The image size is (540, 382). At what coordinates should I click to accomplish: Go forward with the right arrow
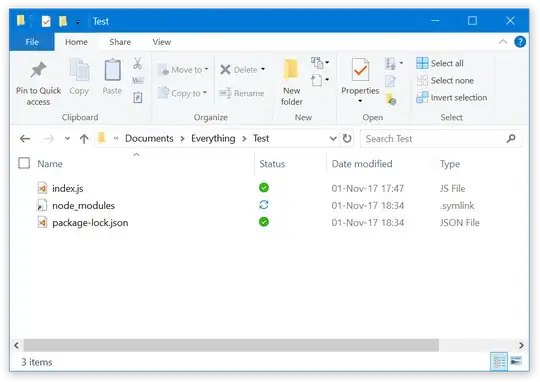coord(49,139)
